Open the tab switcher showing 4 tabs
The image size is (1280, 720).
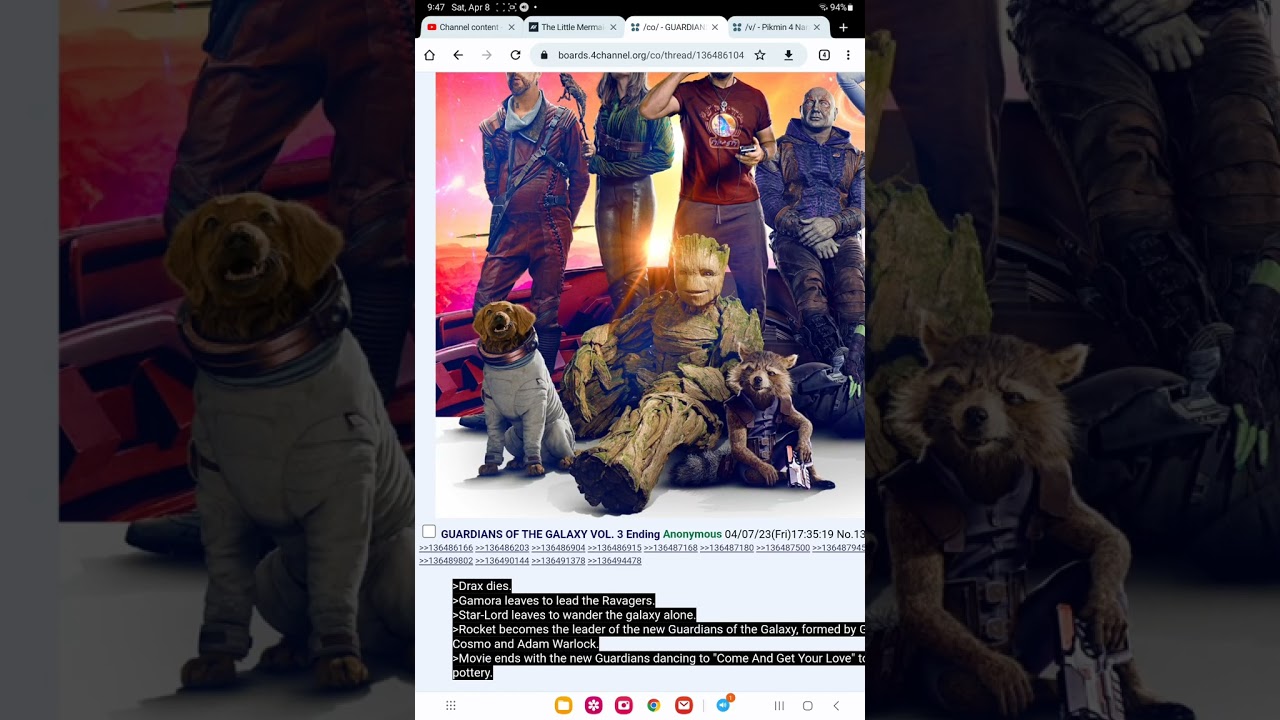click(824, 55)
